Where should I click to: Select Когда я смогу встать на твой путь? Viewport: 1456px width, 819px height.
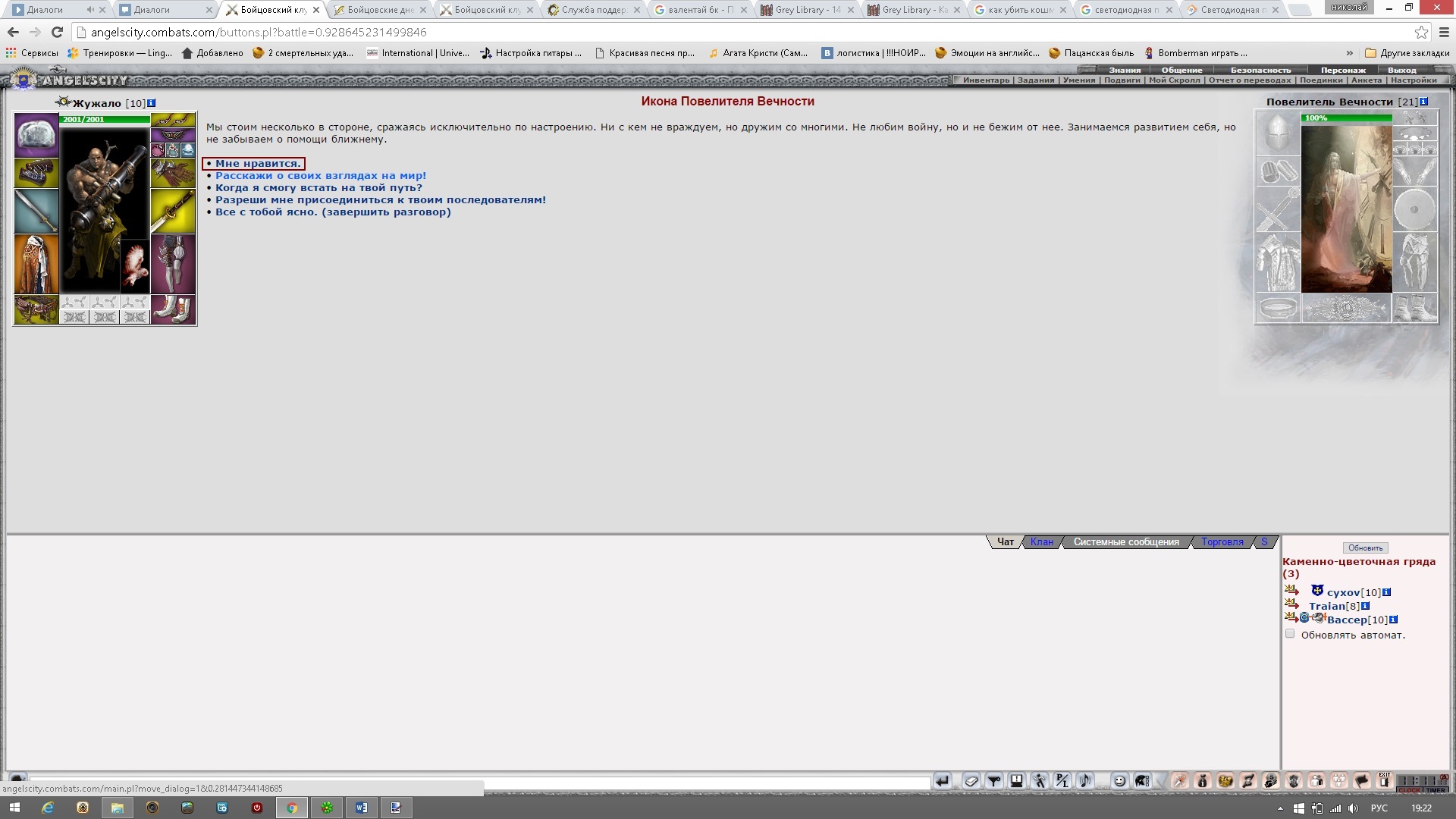pos(318,187)
